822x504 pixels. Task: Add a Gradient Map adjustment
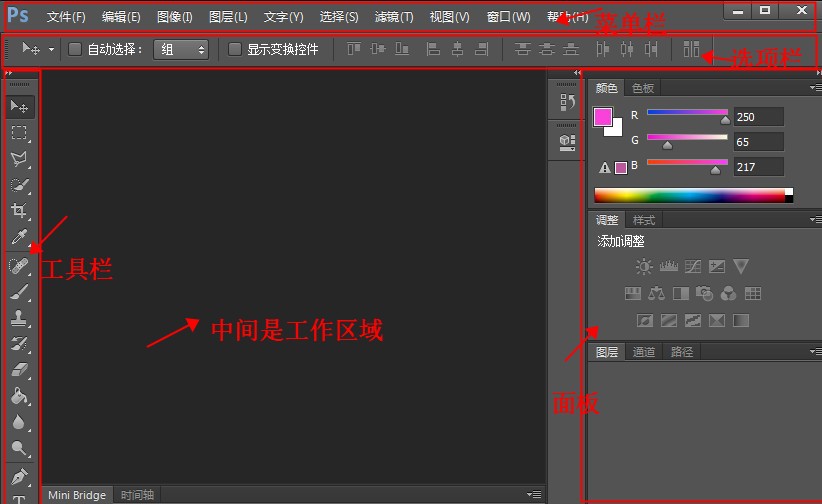[741, 320]
